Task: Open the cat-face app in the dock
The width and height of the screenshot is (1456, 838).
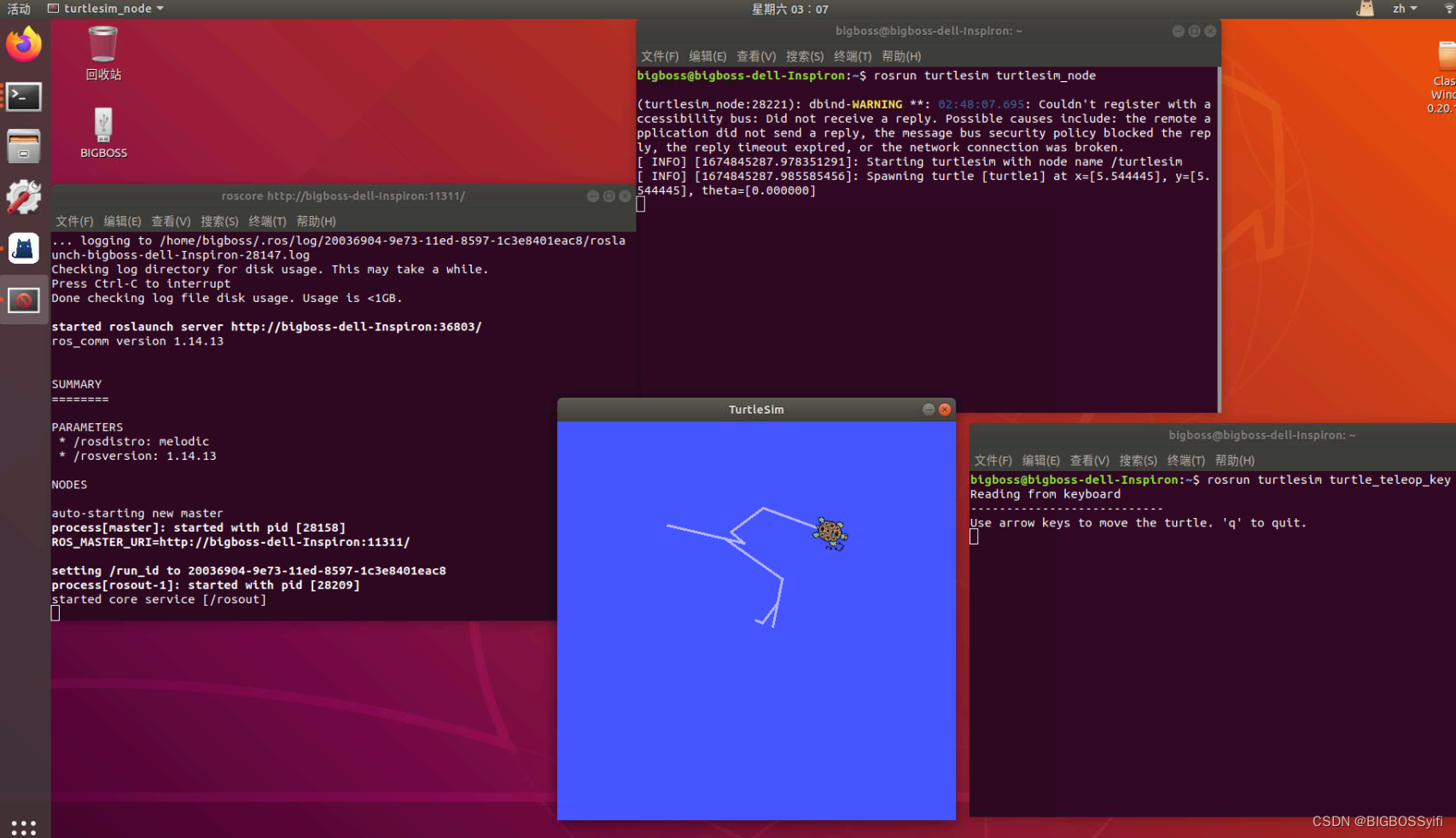Action: click(24, 248)
